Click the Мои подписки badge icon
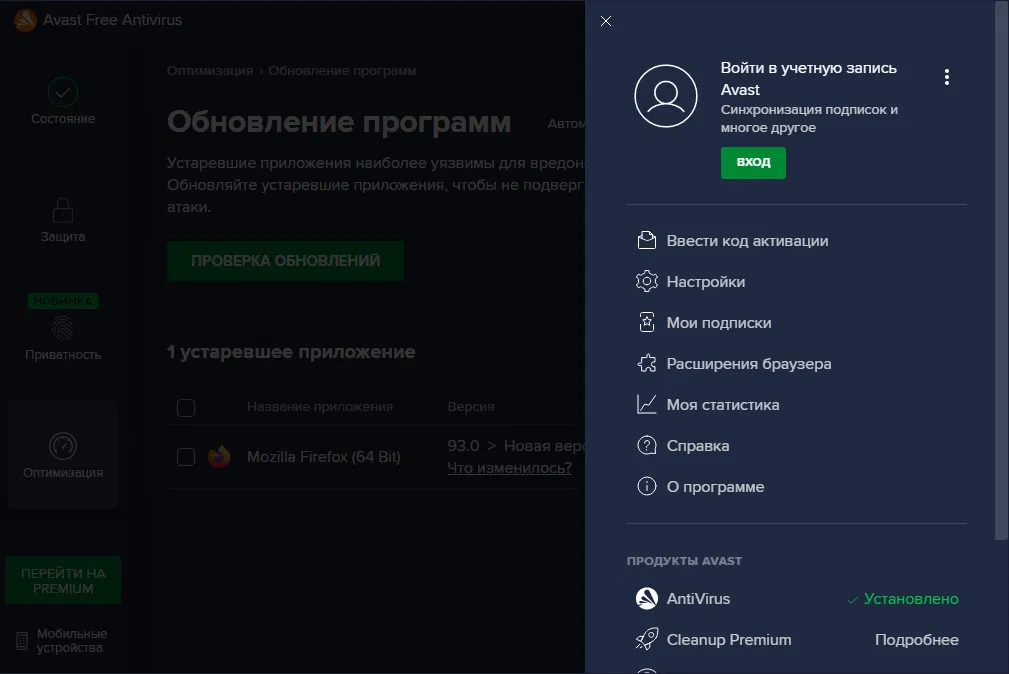Image resolution: width=1009 pixels, height=674 pixels. [646, 323]
